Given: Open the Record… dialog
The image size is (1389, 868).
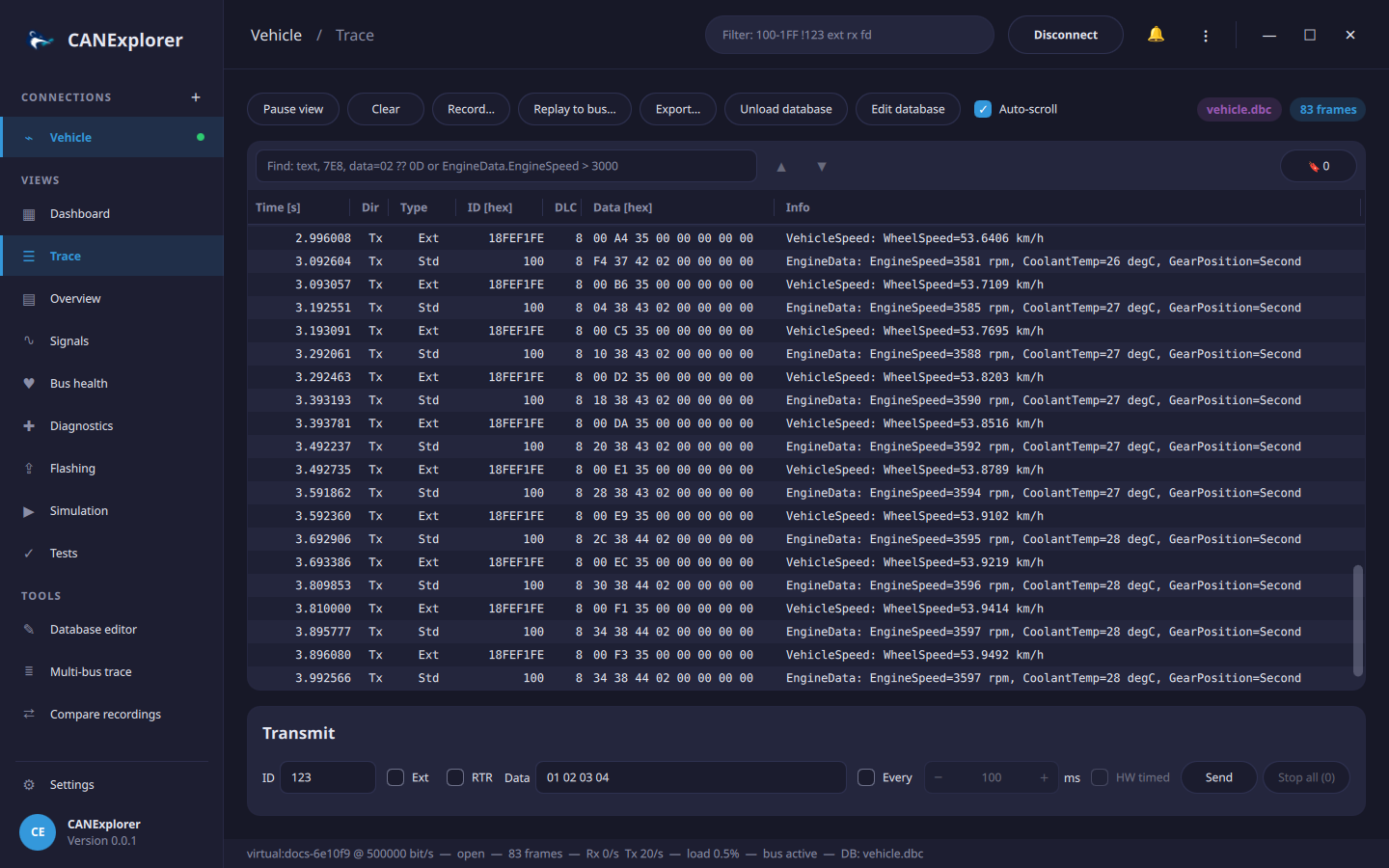Looking at the screenshot, I should point(471,109).
